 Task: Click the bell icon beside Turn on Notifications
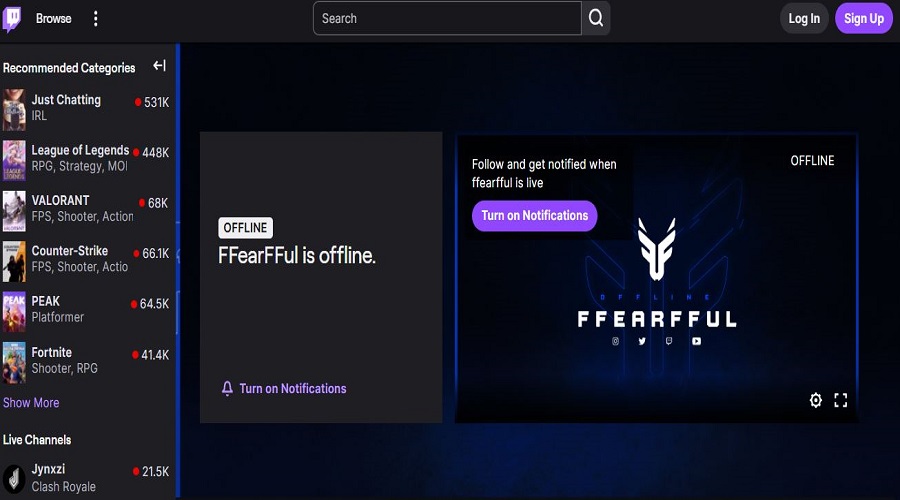tap(227, 389)
